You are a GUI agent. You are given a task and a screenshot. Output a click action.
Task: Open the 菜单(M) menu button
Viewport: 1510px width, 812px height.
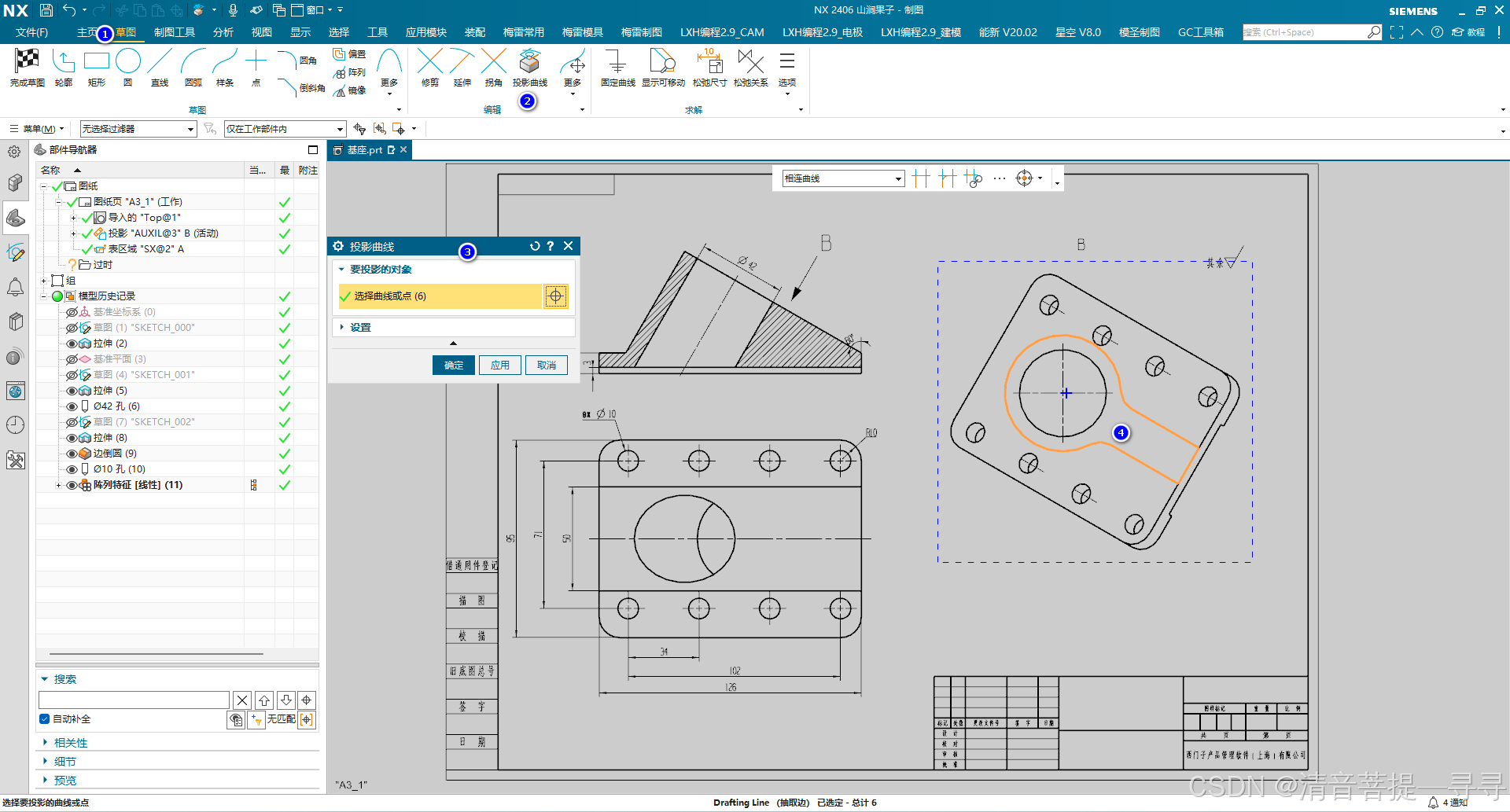tap(37, 129)
